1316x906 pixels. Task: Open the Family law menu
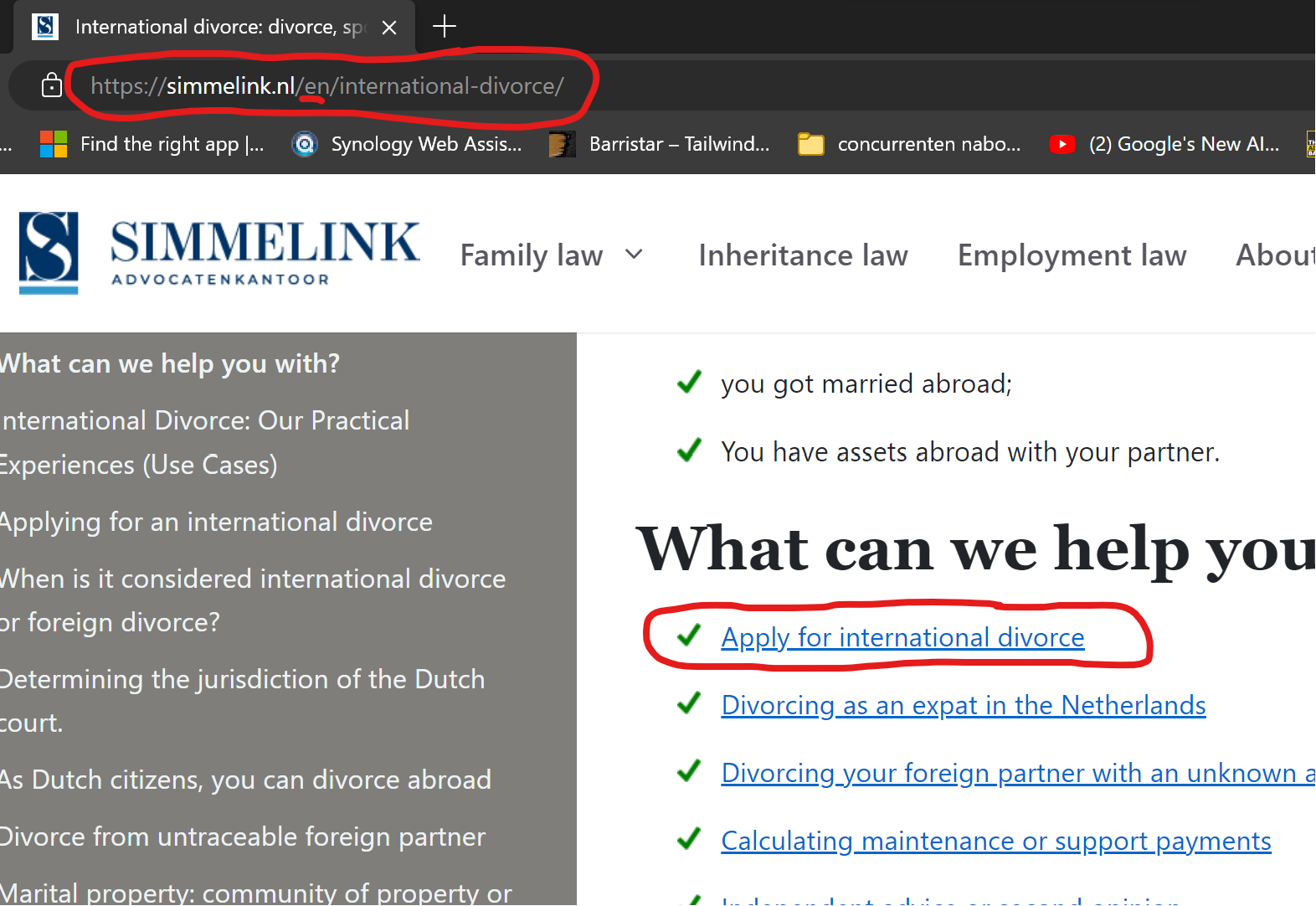532,255
